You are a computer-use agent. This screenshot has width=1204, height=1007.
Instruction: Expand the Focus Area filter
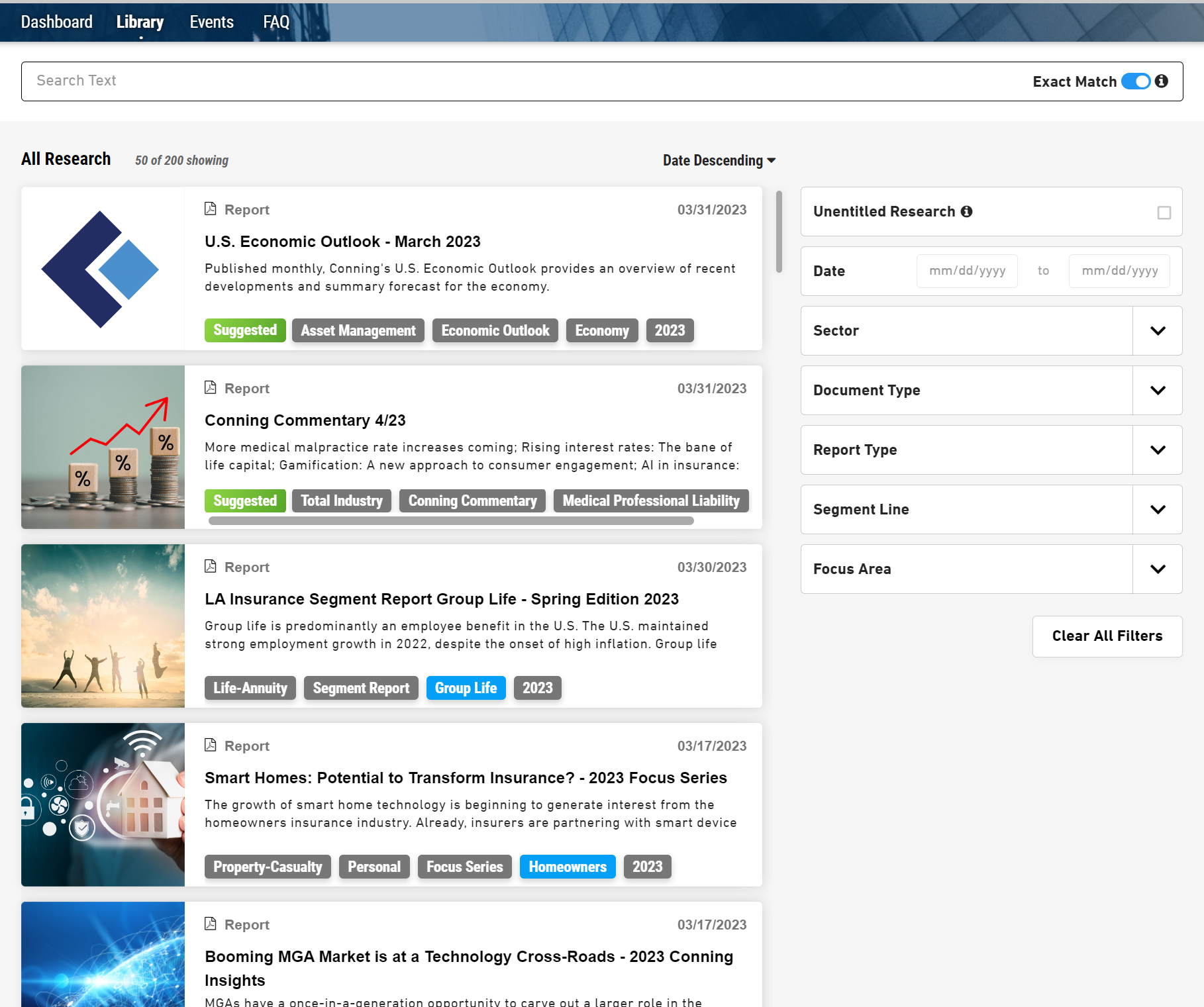coord(1157,569)
